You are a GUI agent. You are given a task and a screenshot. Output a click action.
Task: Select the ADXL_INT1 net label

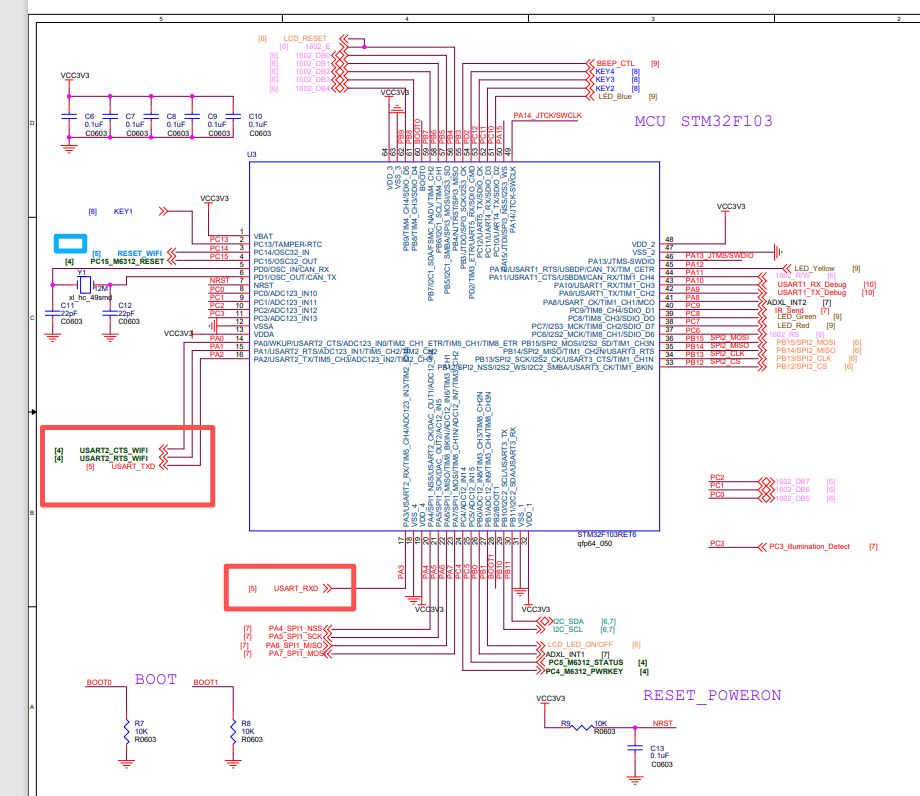[565, 654]
